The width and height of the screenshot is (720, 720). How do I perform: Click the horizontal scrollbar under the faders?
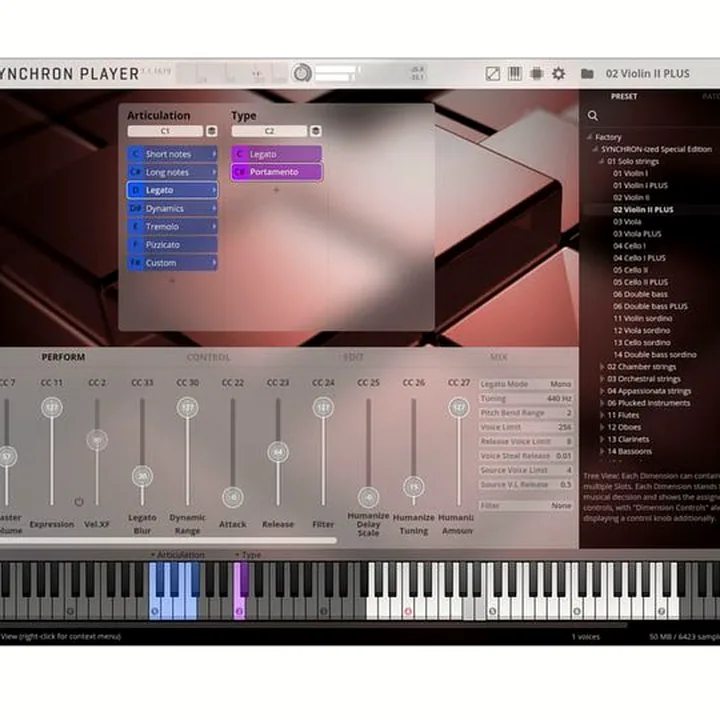(168, 541)
